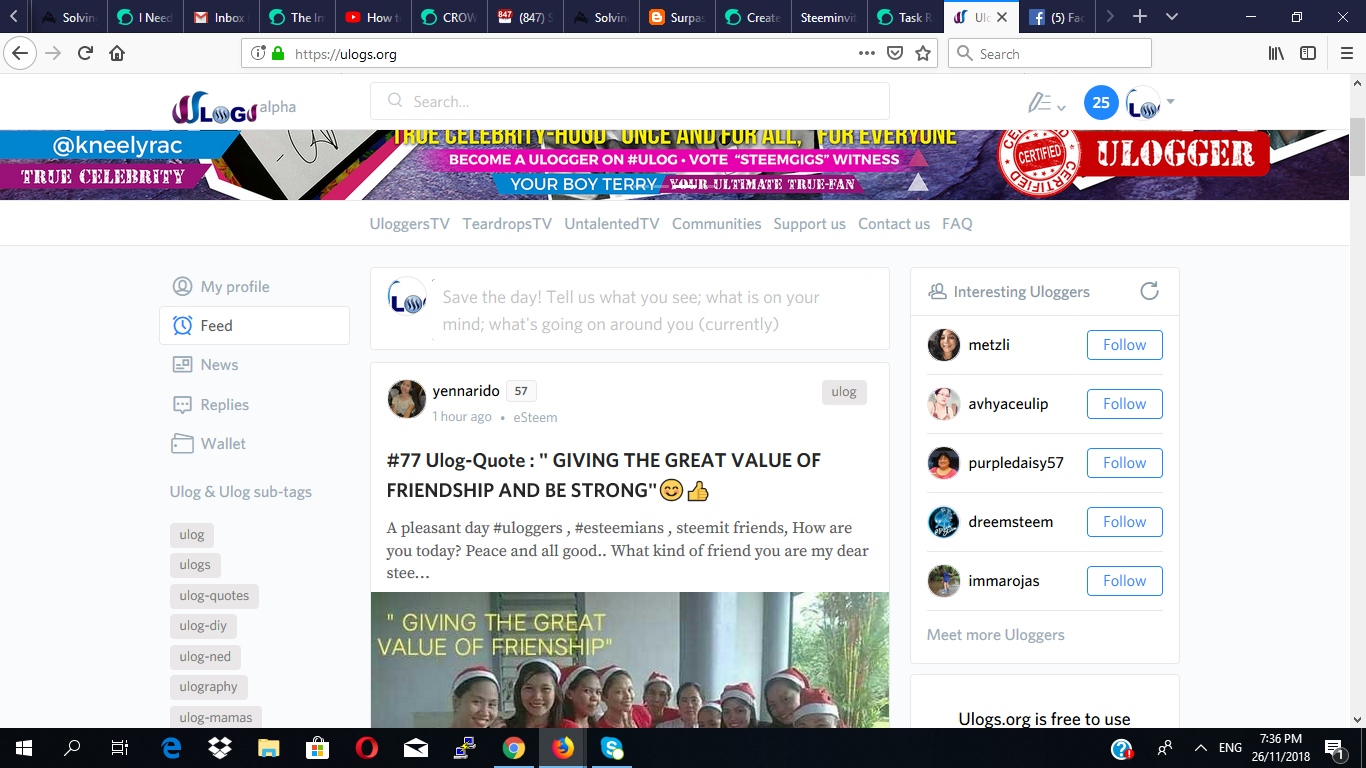Refresh the Interesting Uloggers list
The image size is (1366, 768).
pyautogui.click(x=1149, y=291)
